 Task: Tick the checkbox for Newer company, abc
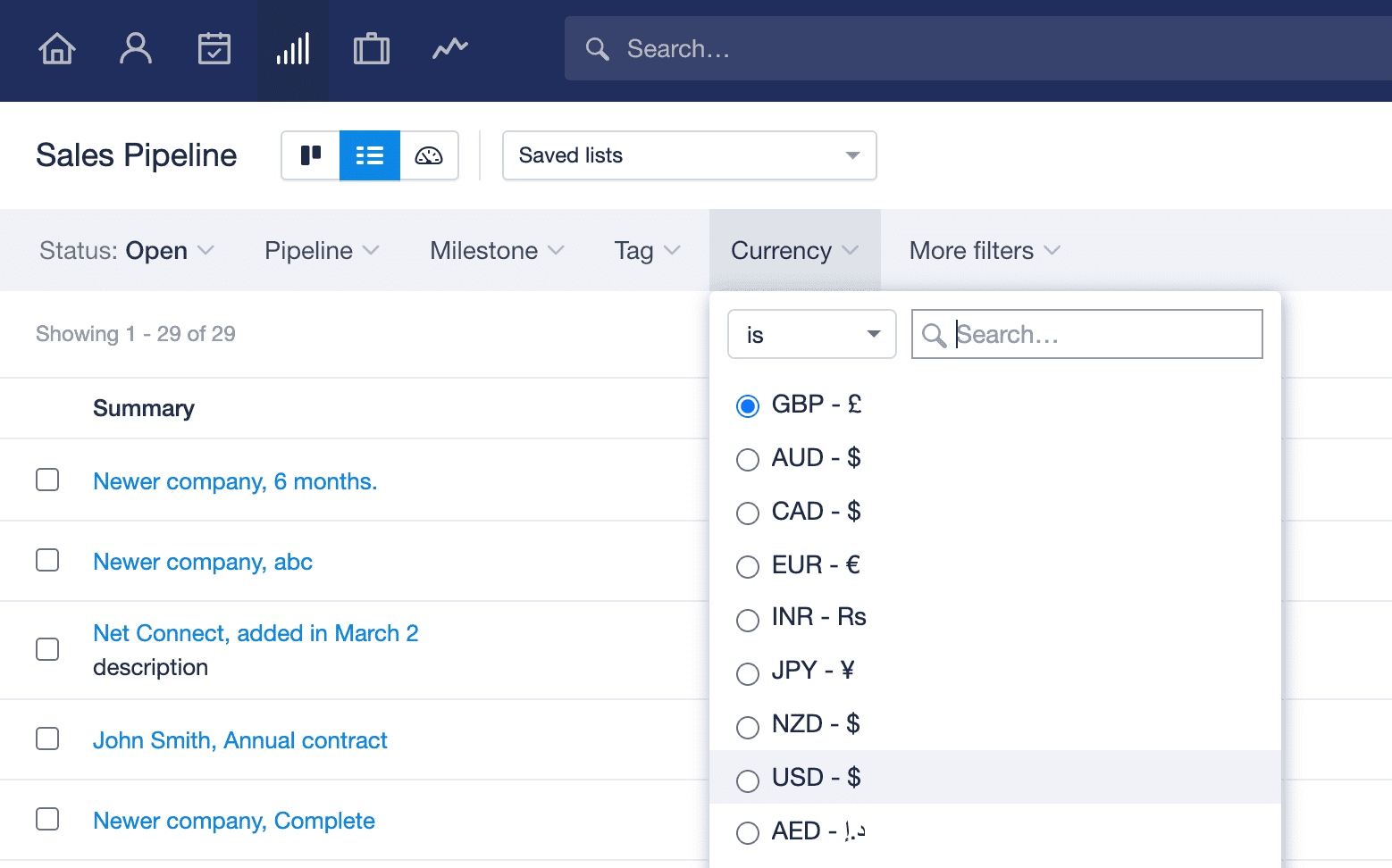point(47,560)
